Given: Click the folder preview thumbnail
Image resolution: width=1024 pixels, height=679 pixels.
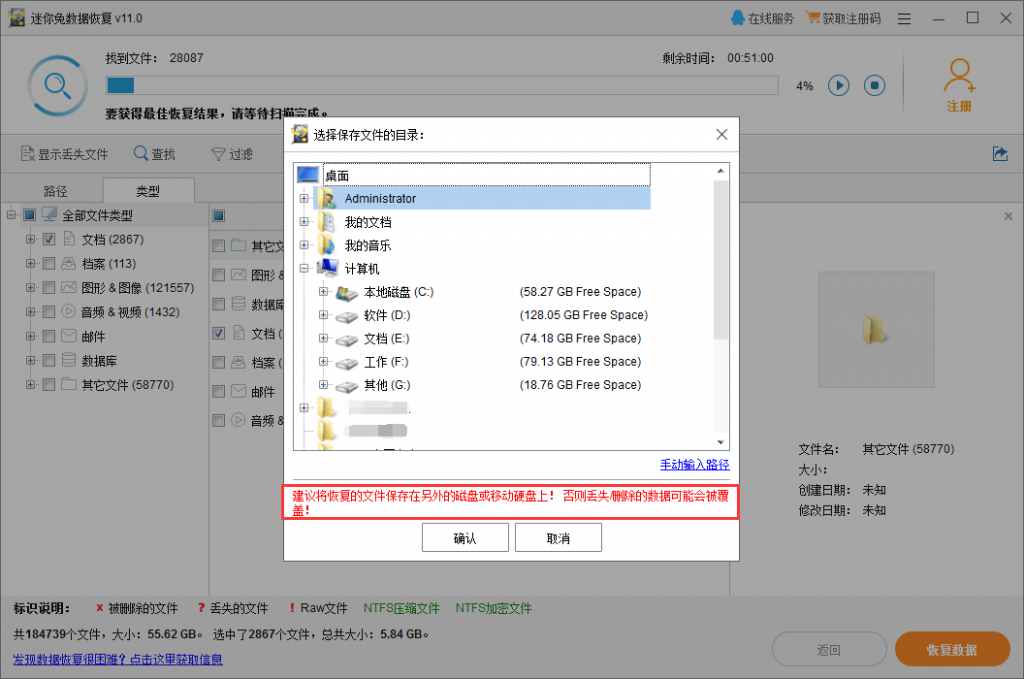Looking at the screenshot, I should pyautogui.click(x=876, y=330).
